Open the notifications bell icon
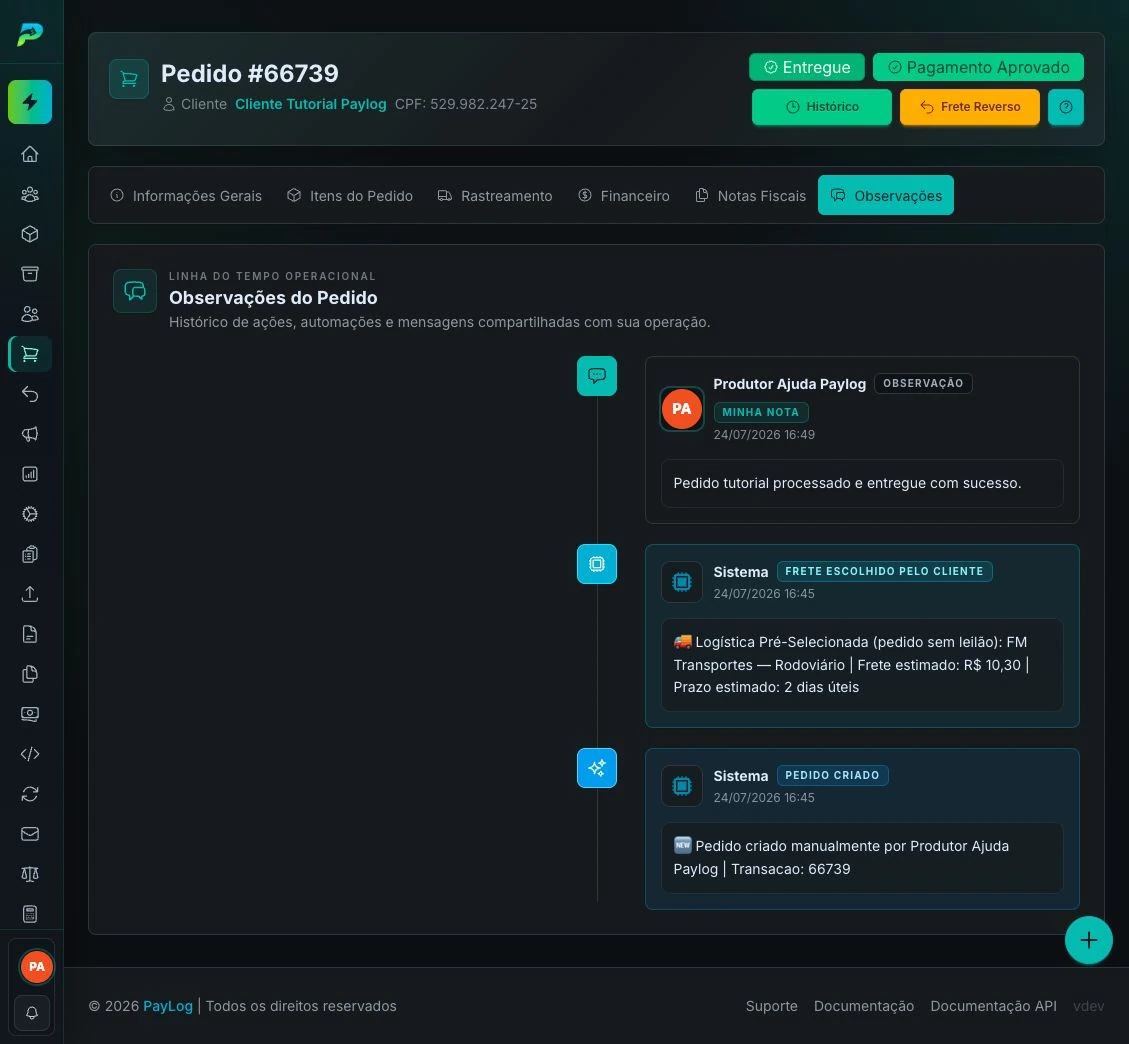Image resolution: width=1129 pixels, height=1044 pixels. click(x=32, y=1014)
